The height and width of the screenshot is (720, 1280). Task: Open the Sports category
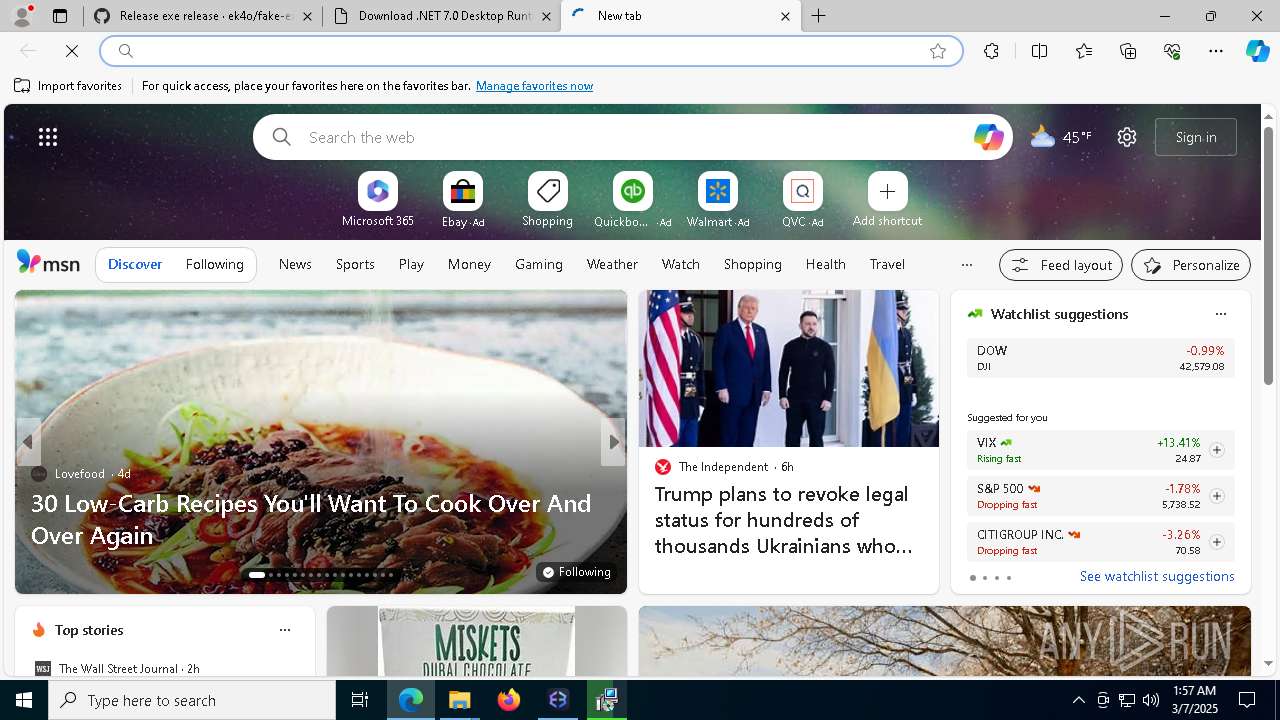355,264
